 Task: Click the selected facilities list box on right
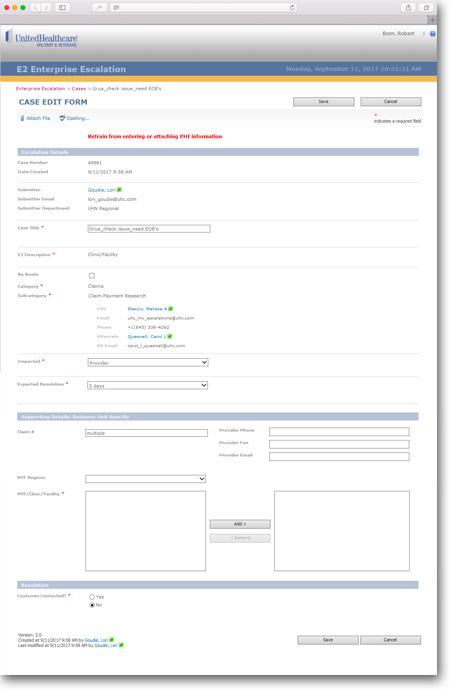342,532
